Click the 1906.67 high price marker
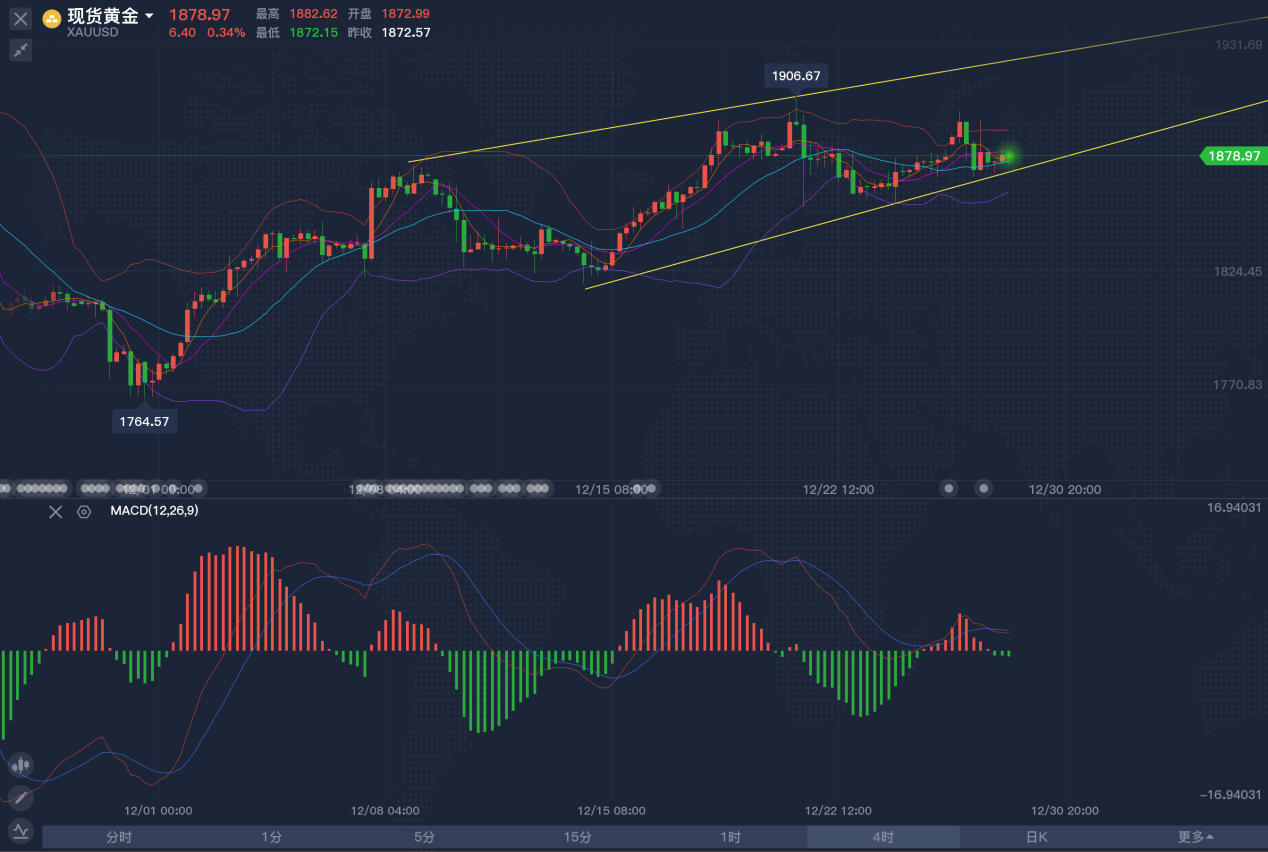Screen dimensions: 1268x852 point(796,76)
